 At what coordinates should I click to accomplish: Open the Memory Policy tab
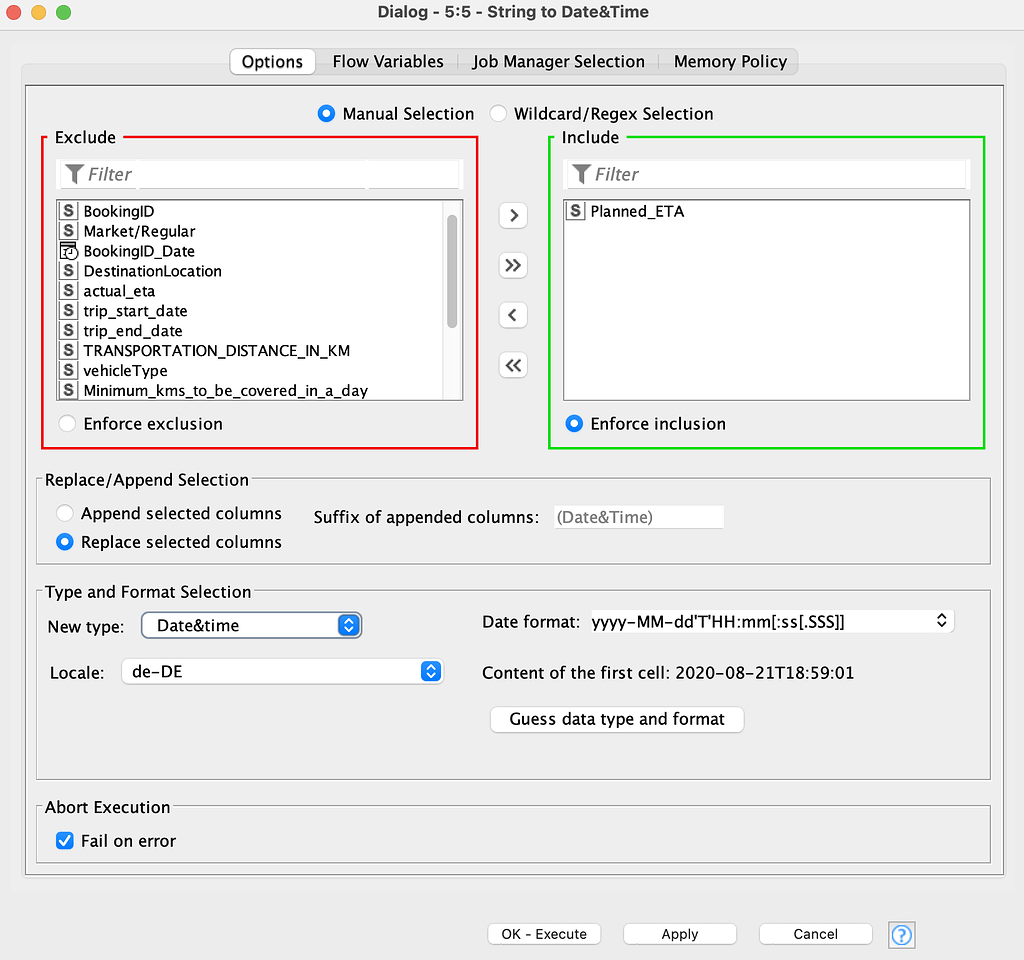point(730,61)
